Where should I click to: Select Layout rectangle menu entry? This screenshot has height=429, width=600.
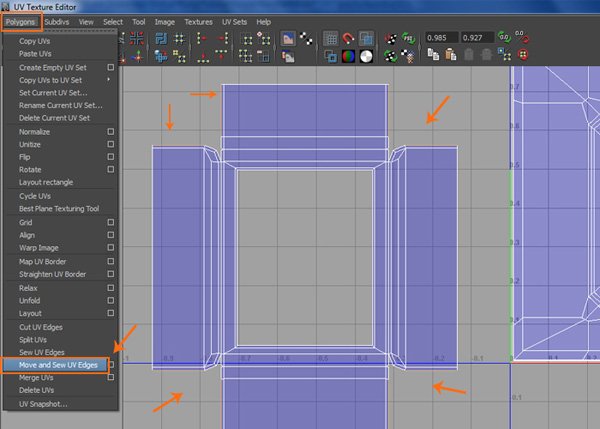tap(46, 182)
